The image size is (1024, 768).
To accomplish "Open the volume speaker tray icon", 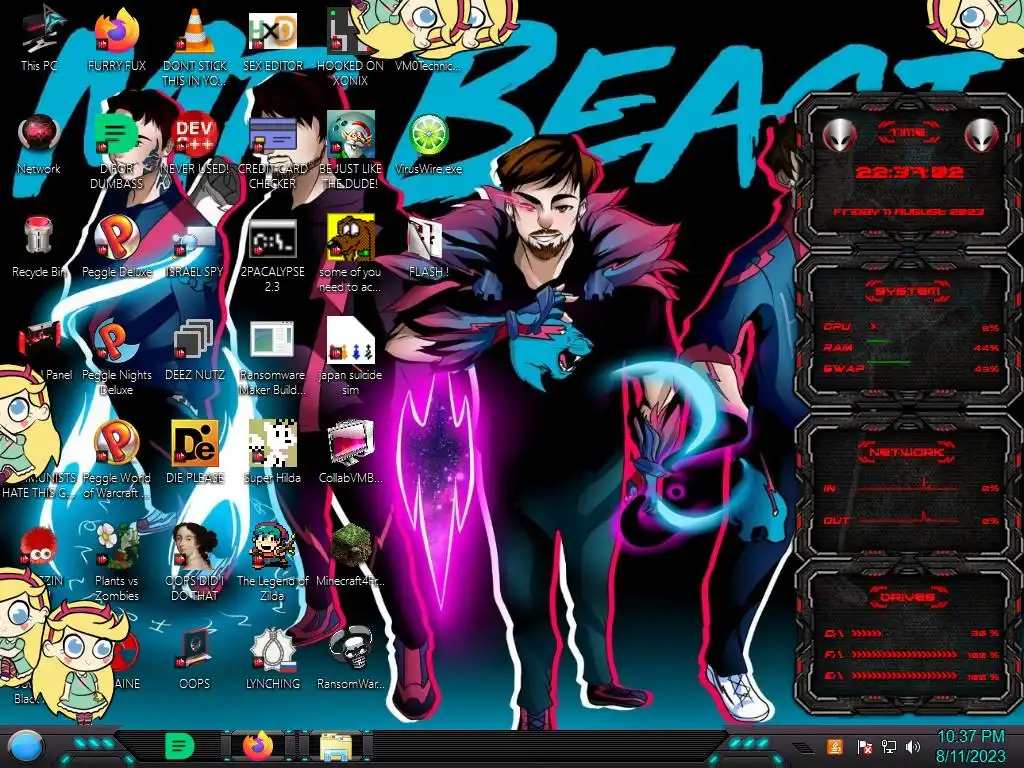I will click(913, 746).
